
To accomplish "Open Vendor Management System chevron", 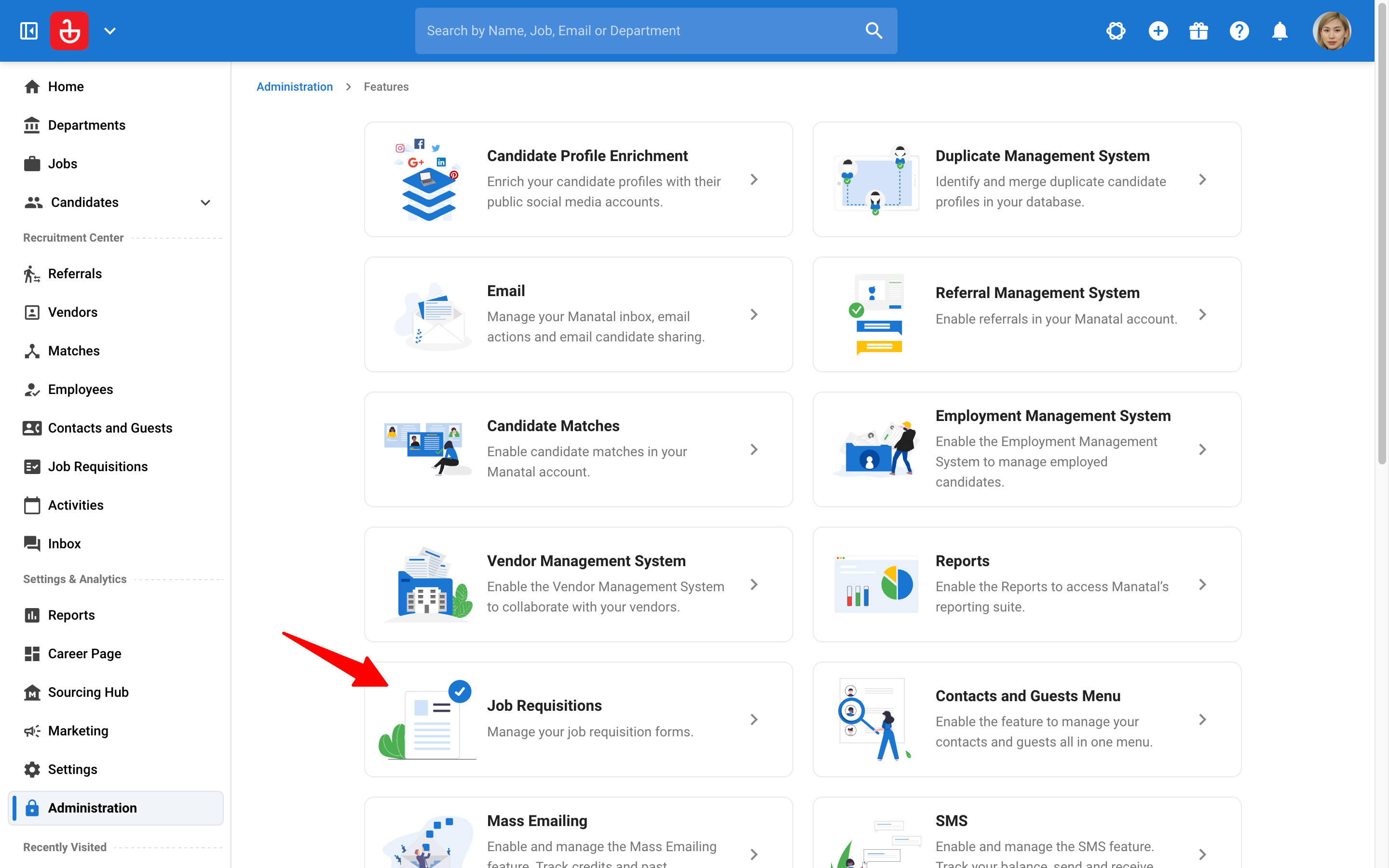I will pyautogui.click(x=754, y=584).
